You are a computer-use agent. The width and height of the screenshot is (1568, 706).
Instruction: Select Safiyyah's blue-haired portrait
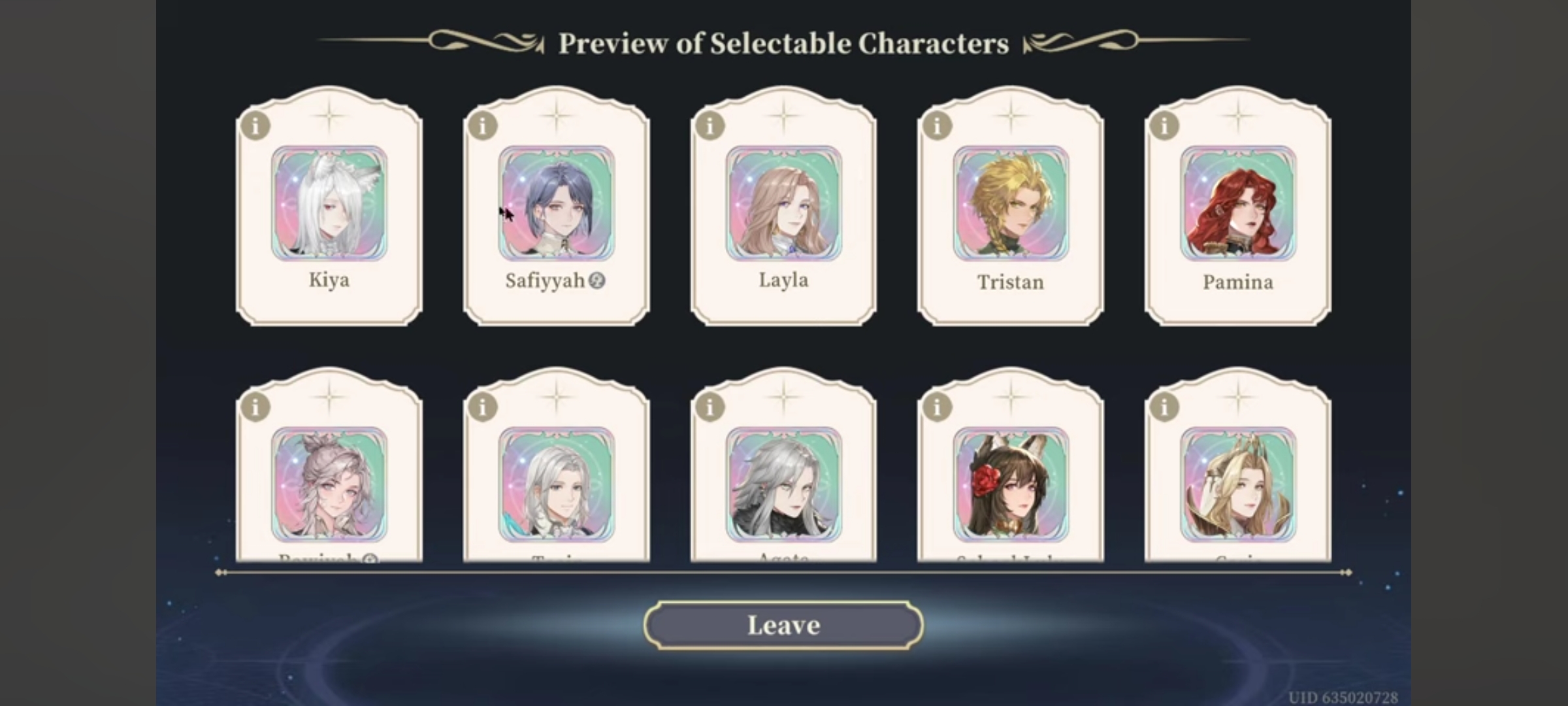tap(557, 203)
